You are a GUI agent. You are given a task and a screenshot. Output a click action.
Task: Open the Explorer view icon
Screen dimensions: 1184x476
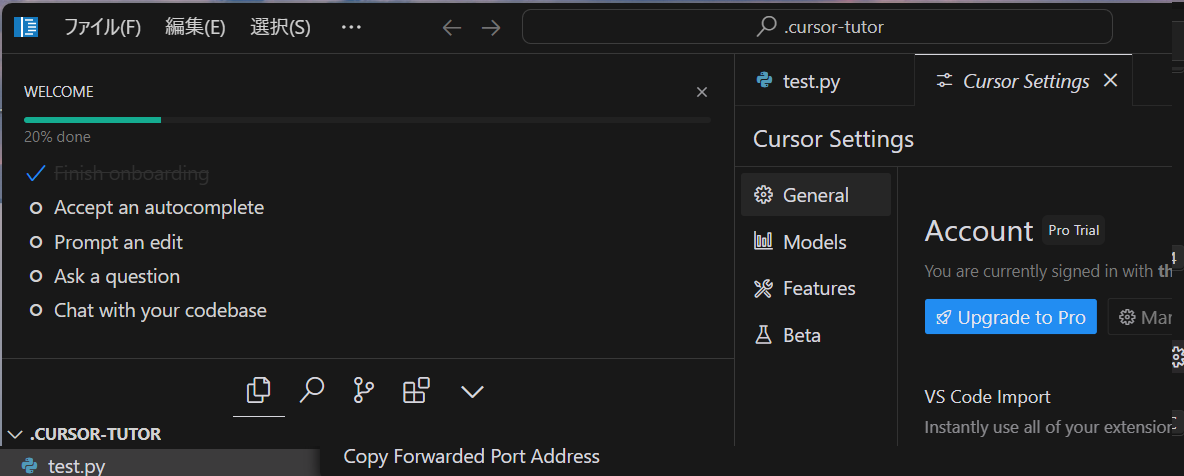pos(259,390)
